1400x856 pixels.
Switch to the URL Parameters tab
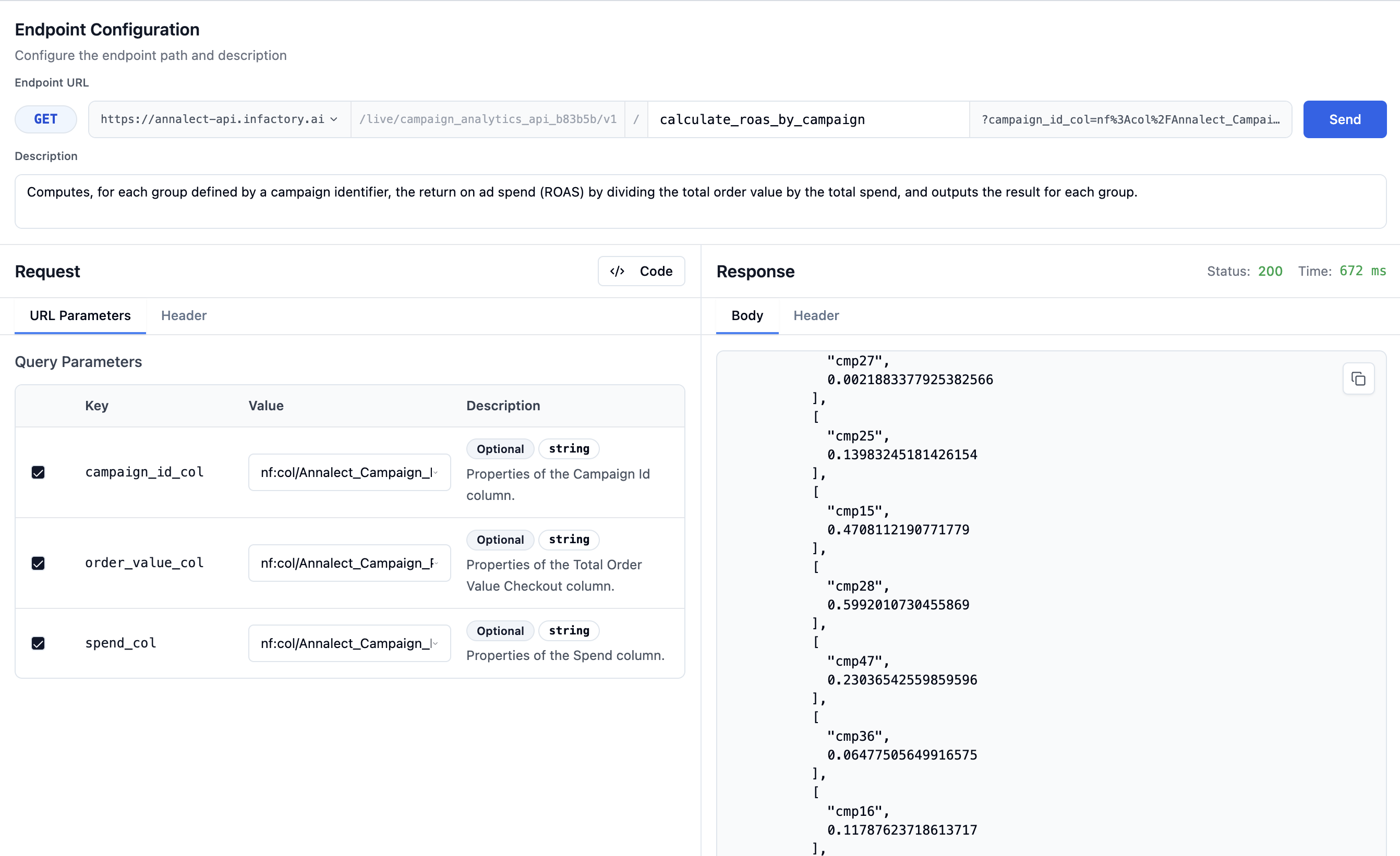(x=80, y=315)
